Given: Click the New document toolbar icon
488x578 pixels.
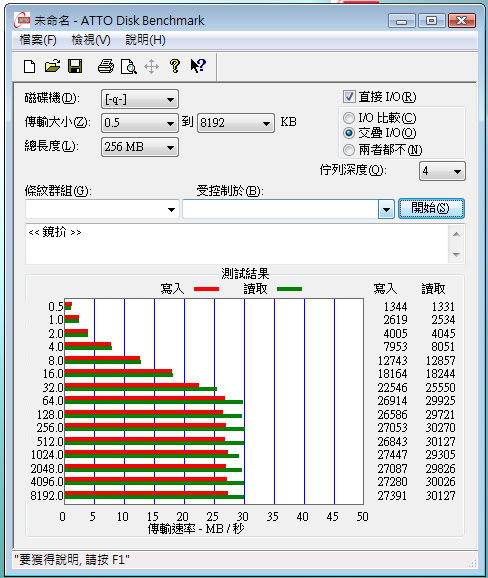Looking at the screenshot, I should (29, 67).
